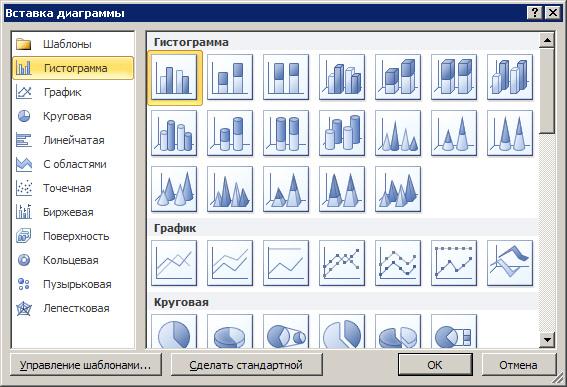Select the stacked line chart

(230, 263)
